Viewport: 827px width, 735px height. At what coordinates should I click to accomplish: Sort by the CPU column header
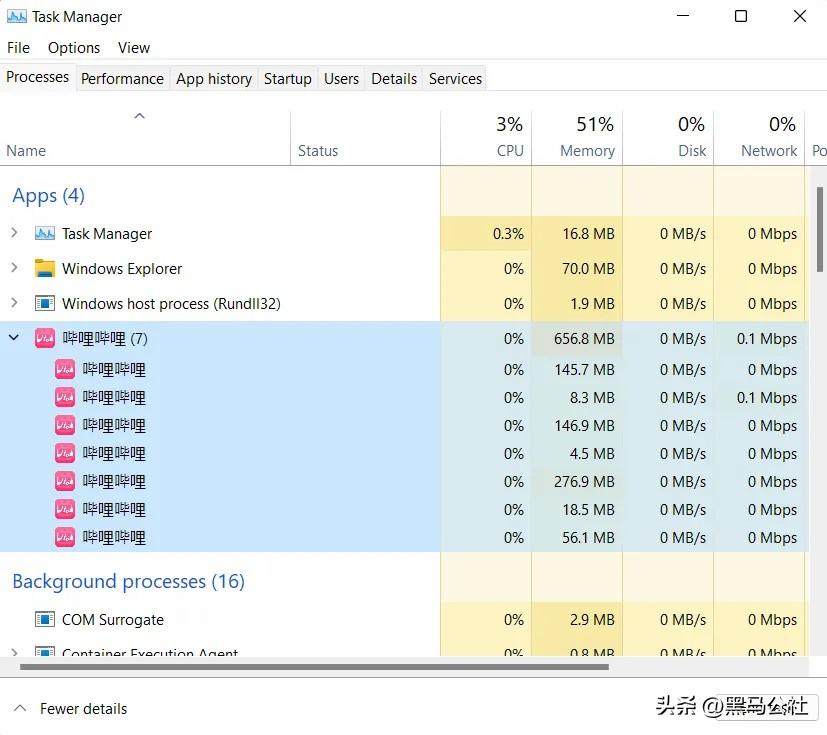click(486, 138)
